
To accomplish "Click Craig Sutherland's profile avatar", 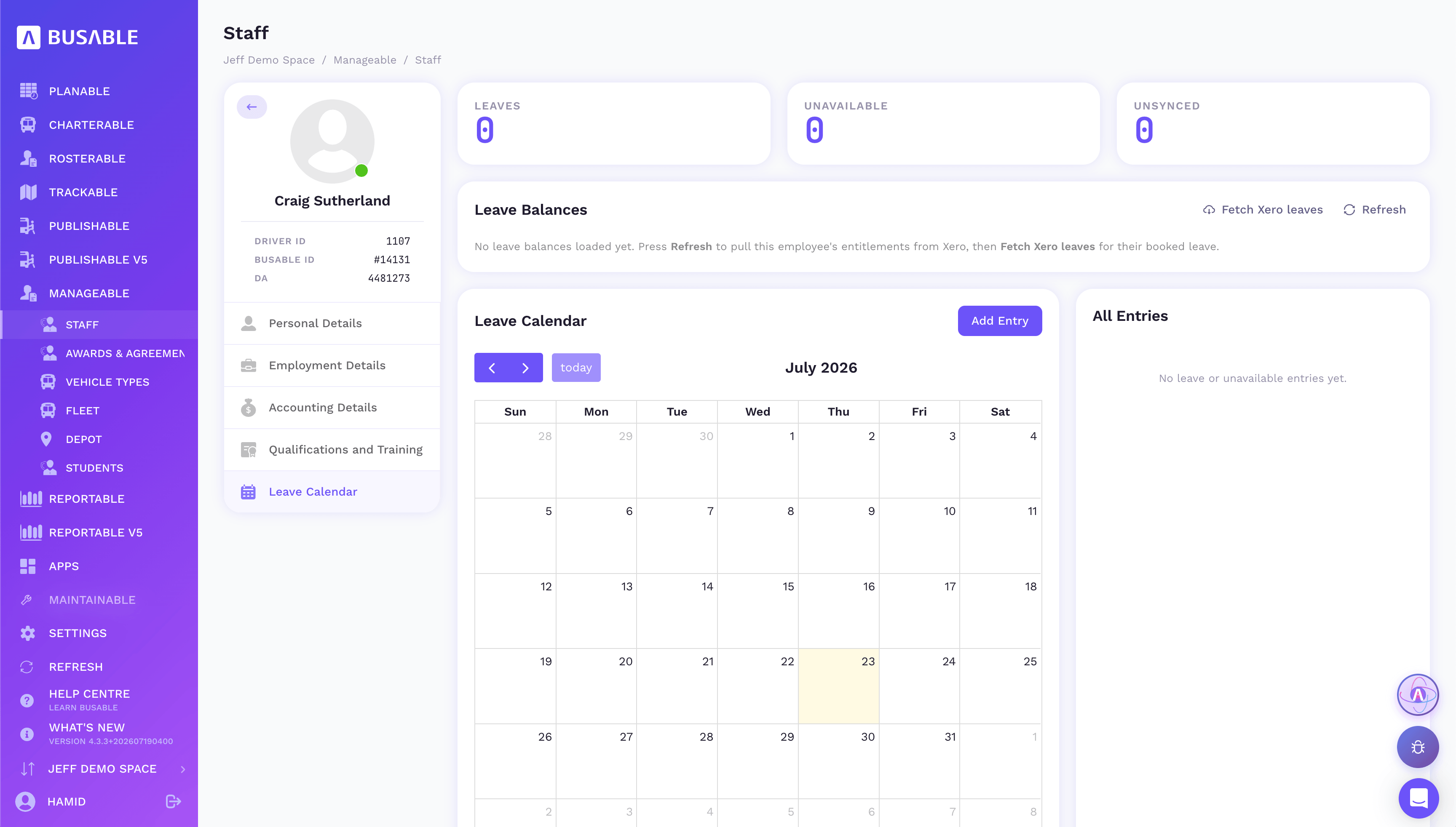I will coord(332,141).
